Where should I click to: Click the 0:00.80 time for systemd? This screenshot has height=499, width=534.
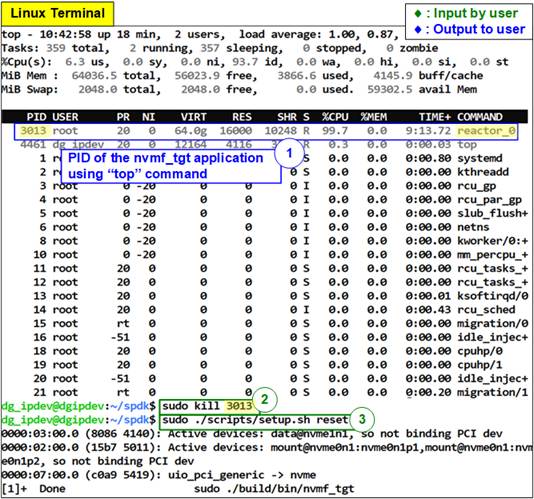tap(428, 158)
